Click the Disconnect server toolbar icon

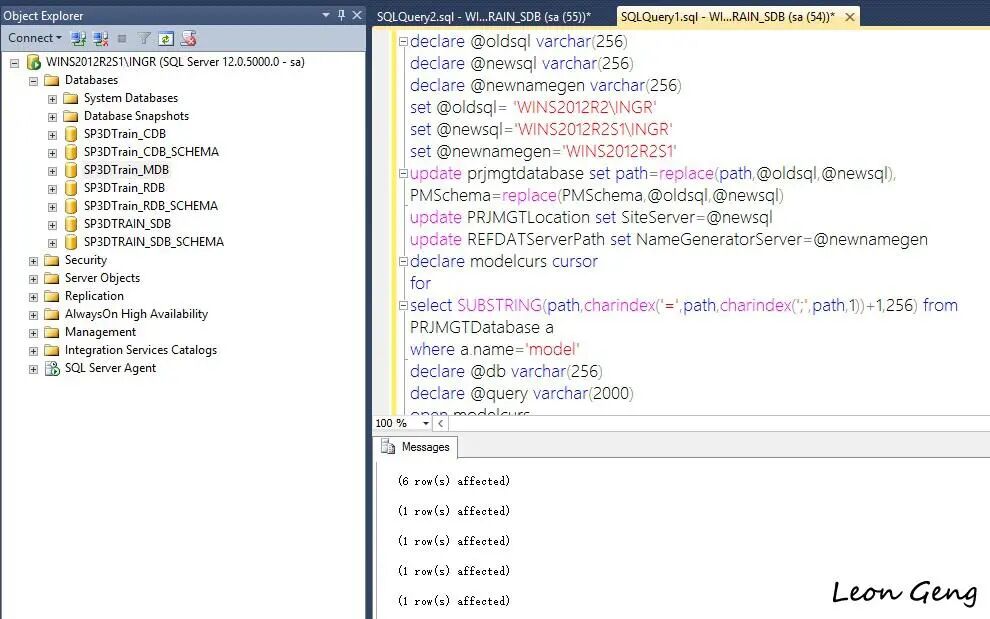pos(100,39)
